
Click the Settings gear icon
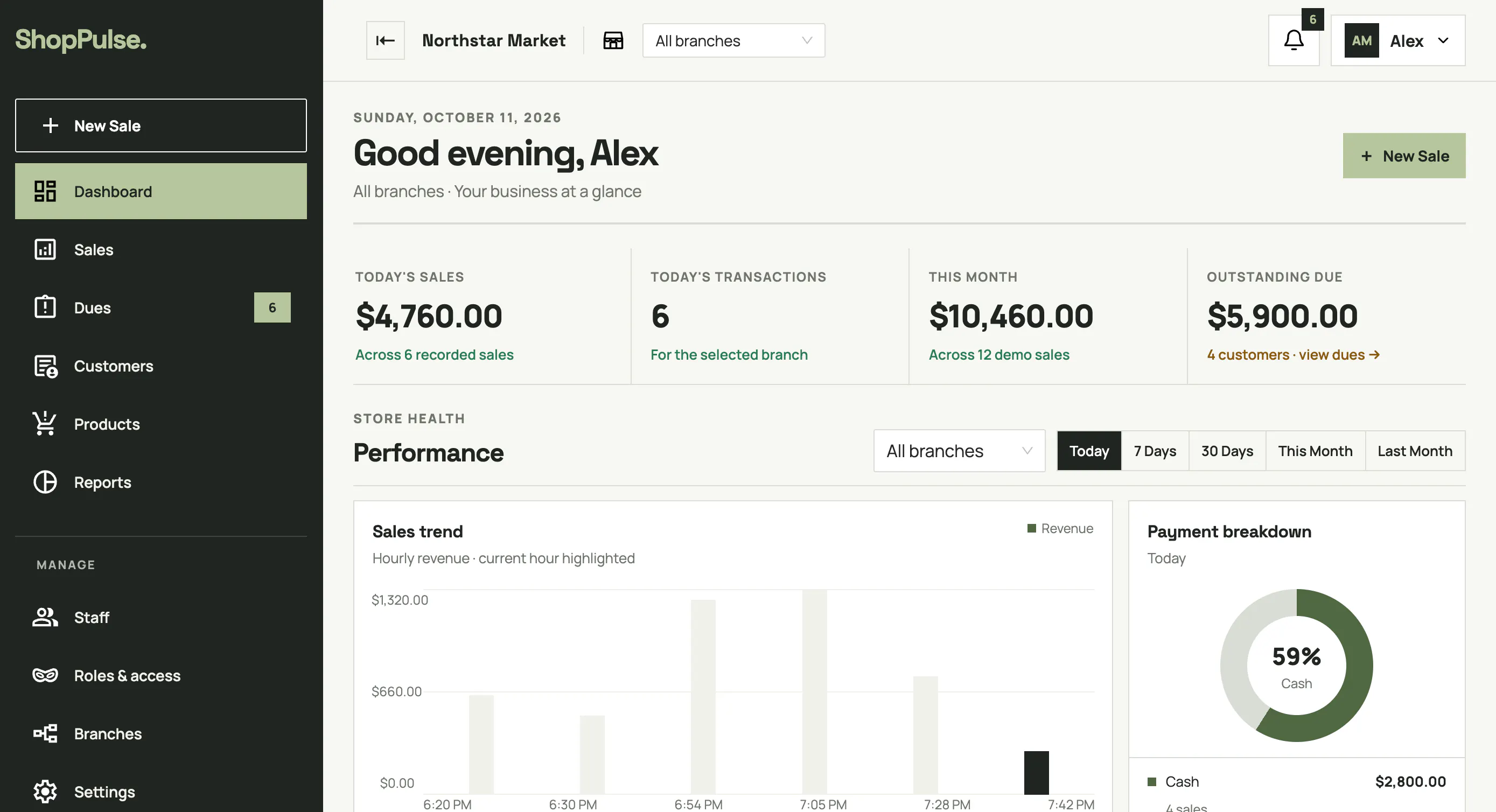[45, 791]
